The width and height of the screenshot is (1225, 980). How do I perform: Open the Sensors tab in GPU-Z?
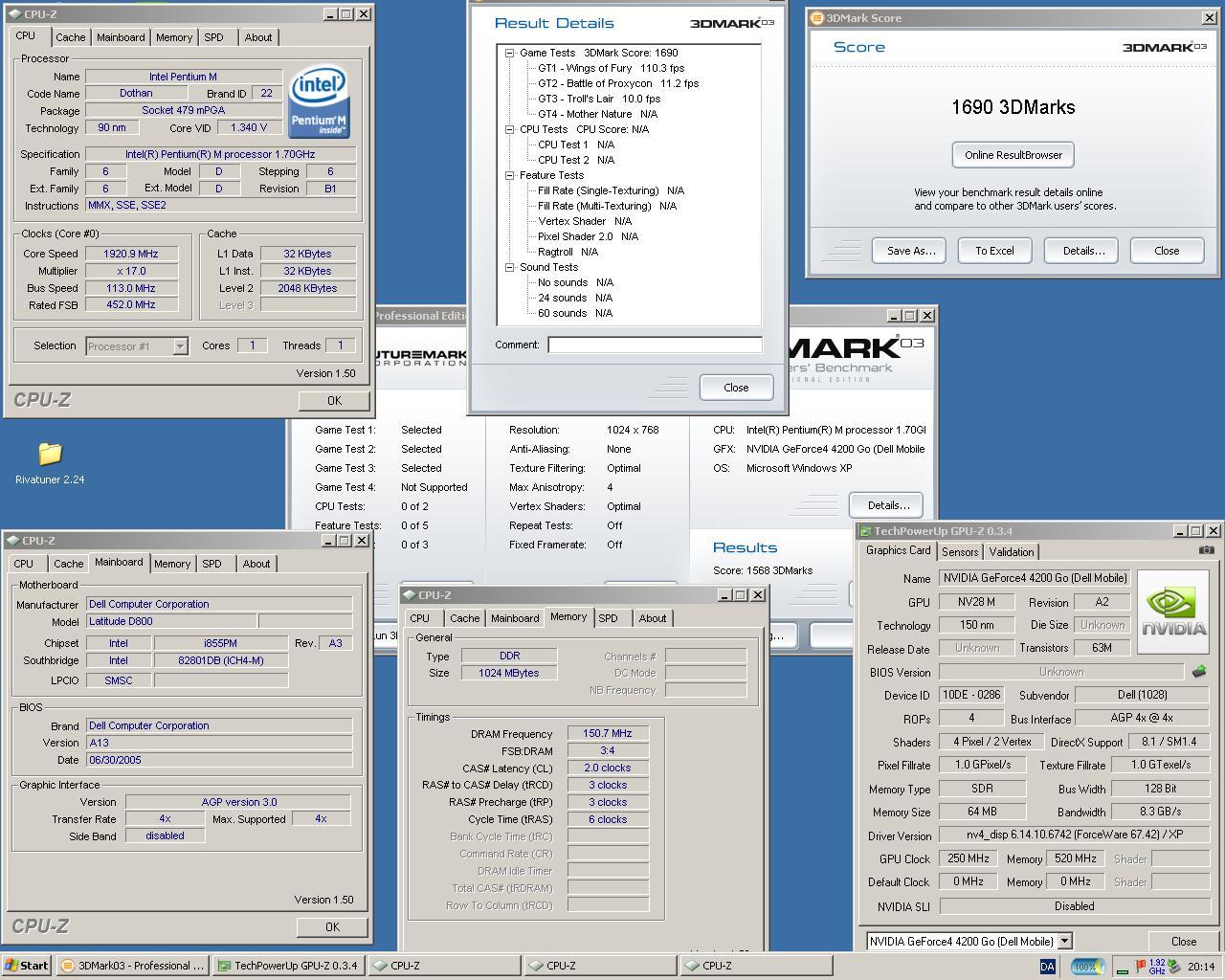click(960, 552)
